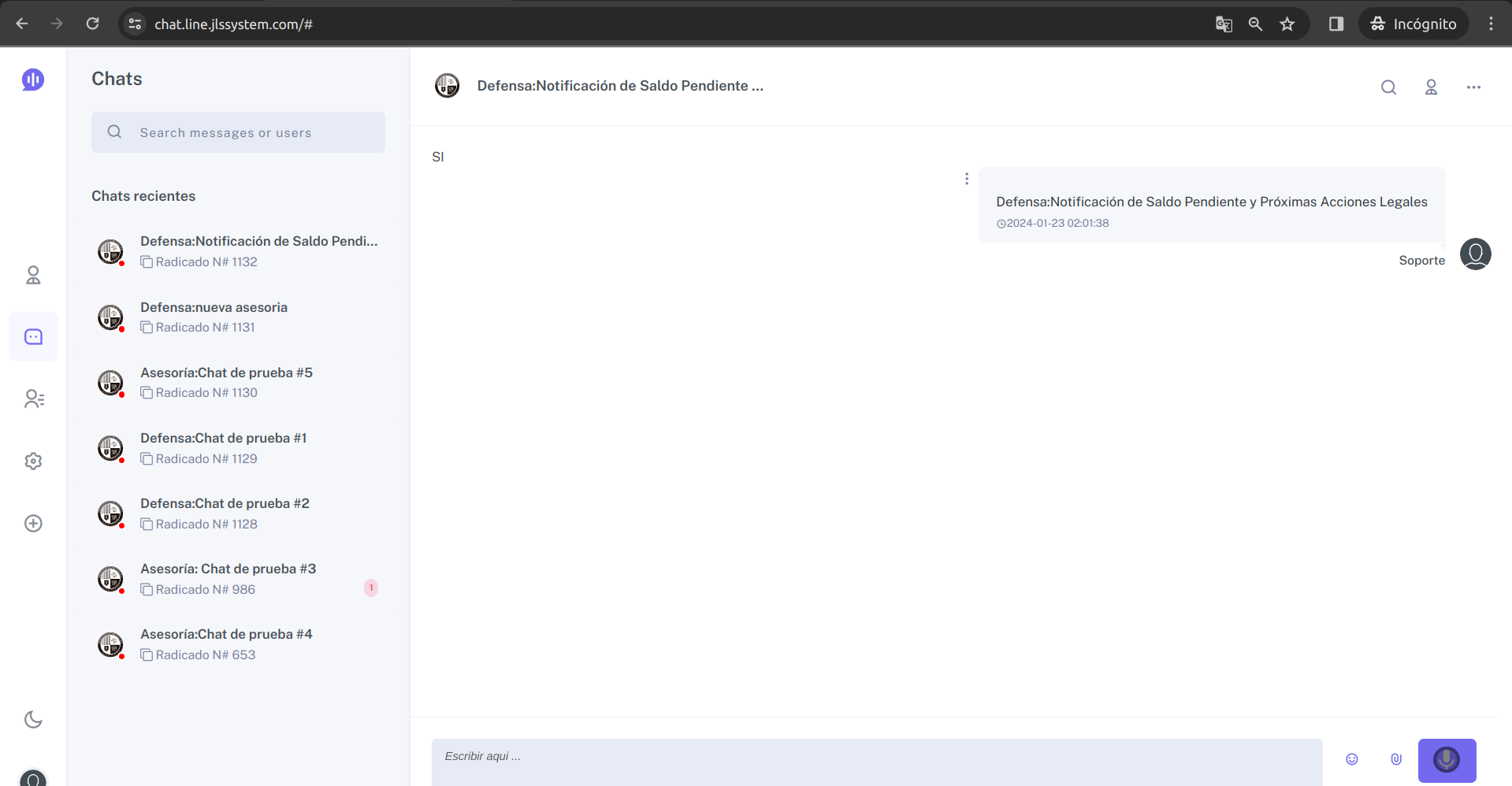Toggle dark mode with moon icon
The height and width of the screenshot is (786, 1512).
(33, 719)
